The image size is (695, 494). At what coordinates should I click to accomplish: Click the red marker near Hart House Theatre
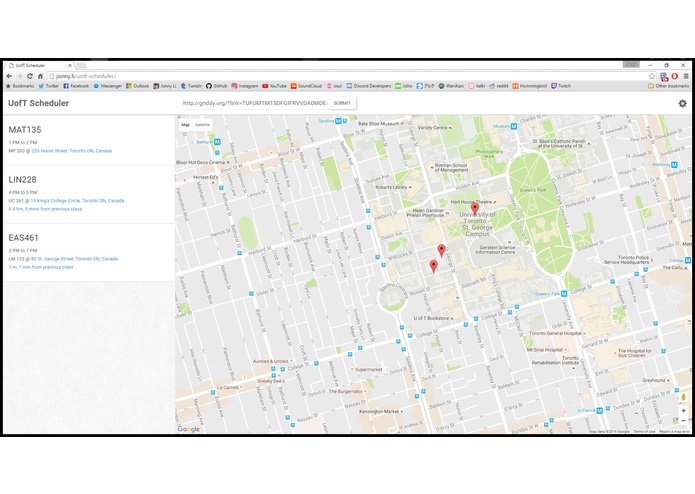pos(475,208)
